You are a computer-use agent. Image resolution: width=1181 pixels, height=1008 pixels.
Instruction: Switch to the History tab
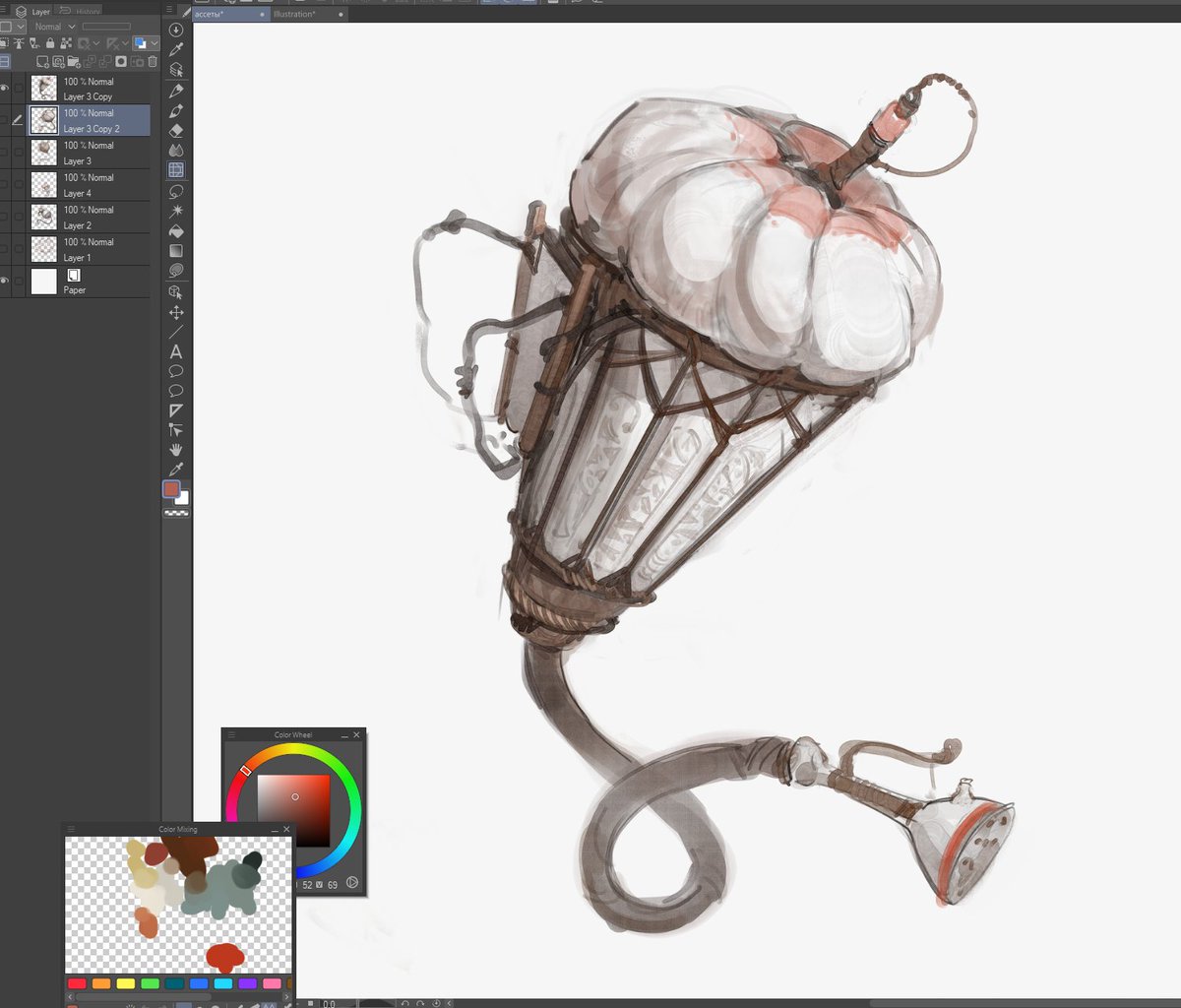(x=81, y=11)
